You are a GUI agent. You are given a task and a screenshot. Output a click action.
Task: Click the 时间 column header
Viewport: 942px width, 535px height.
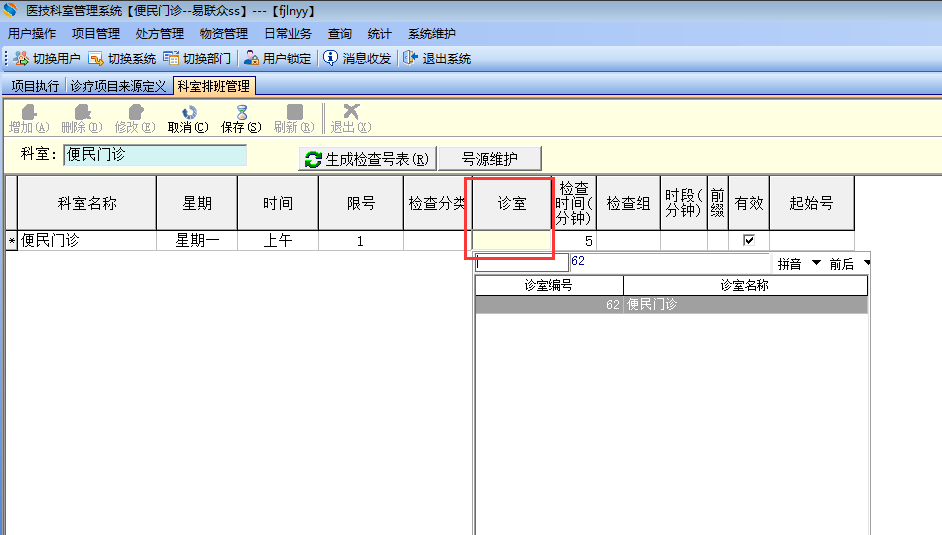[x=278, y=203]
